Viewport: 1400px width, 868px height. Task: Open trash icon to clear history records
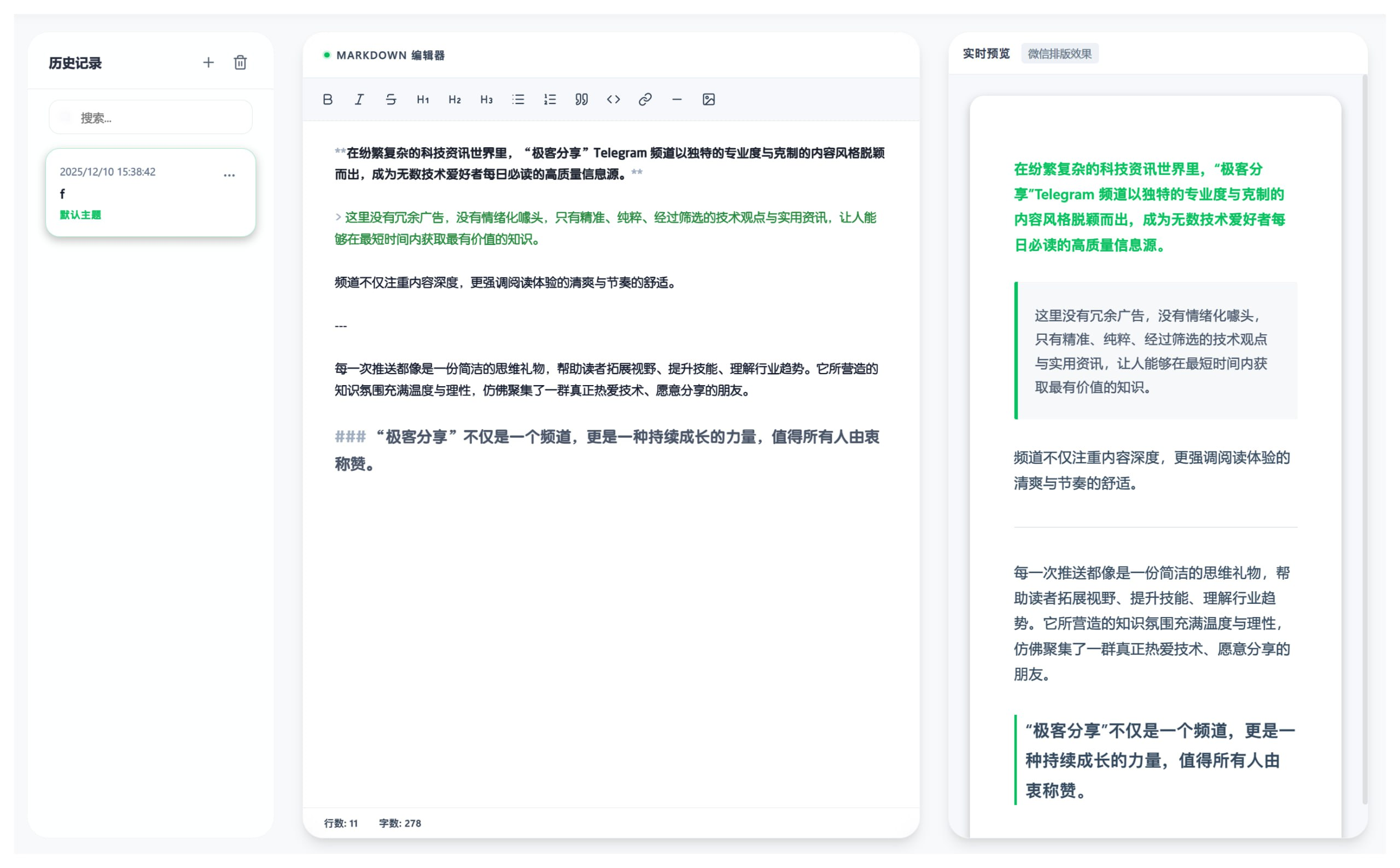coord(241,62)
